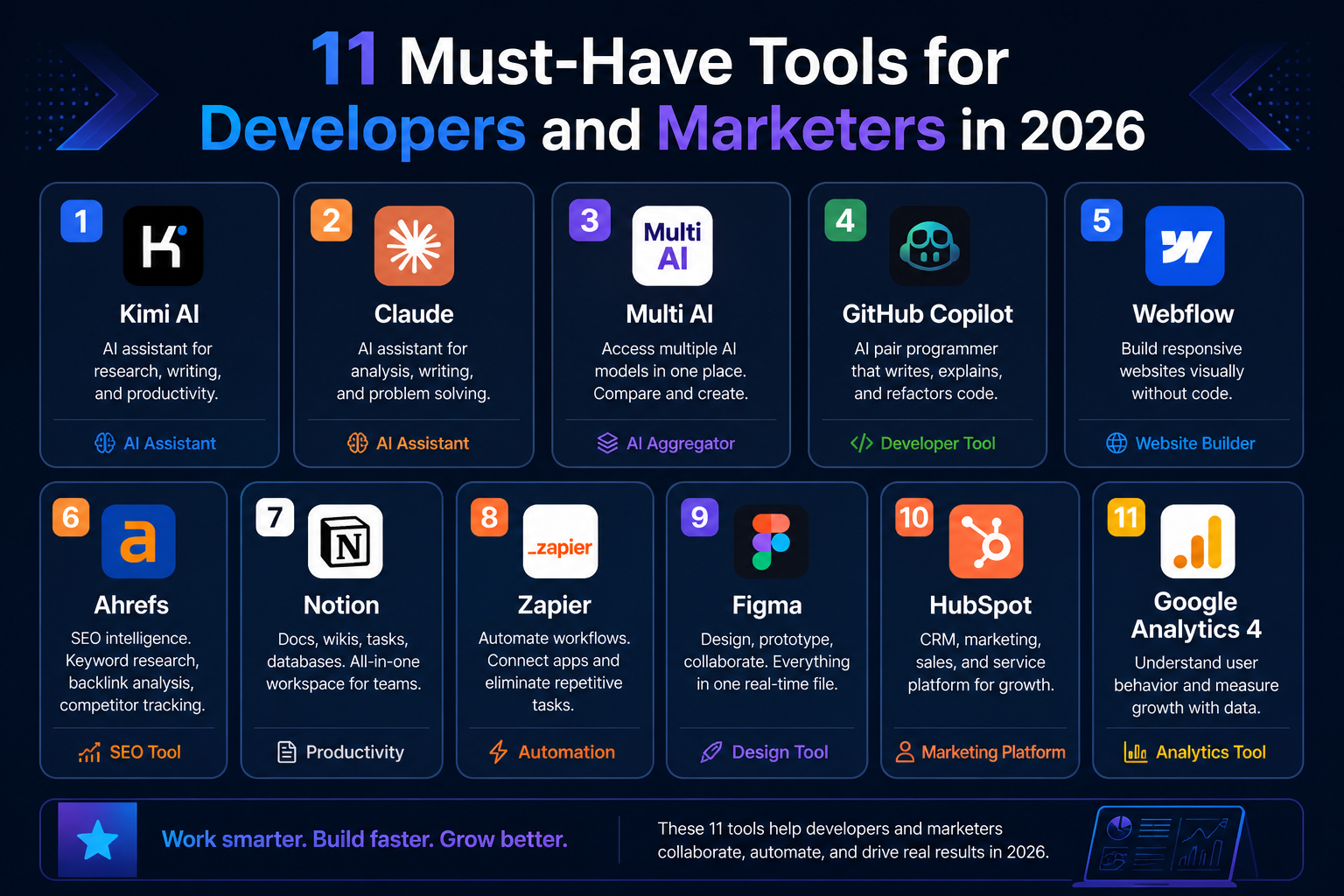Click the 'GitHub Copilot' title text
This screenshot has height=896, width=1344.
[x=927, y=314]
